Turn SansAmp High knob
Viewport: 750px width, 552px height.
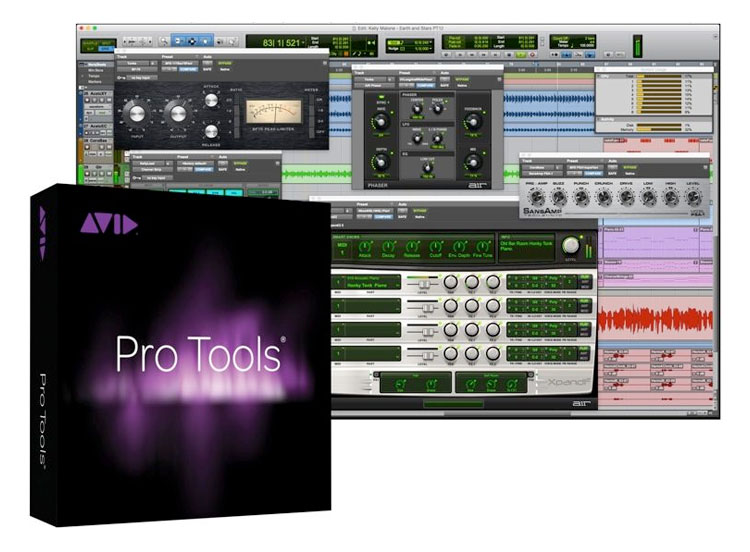(x=671, y=197)
